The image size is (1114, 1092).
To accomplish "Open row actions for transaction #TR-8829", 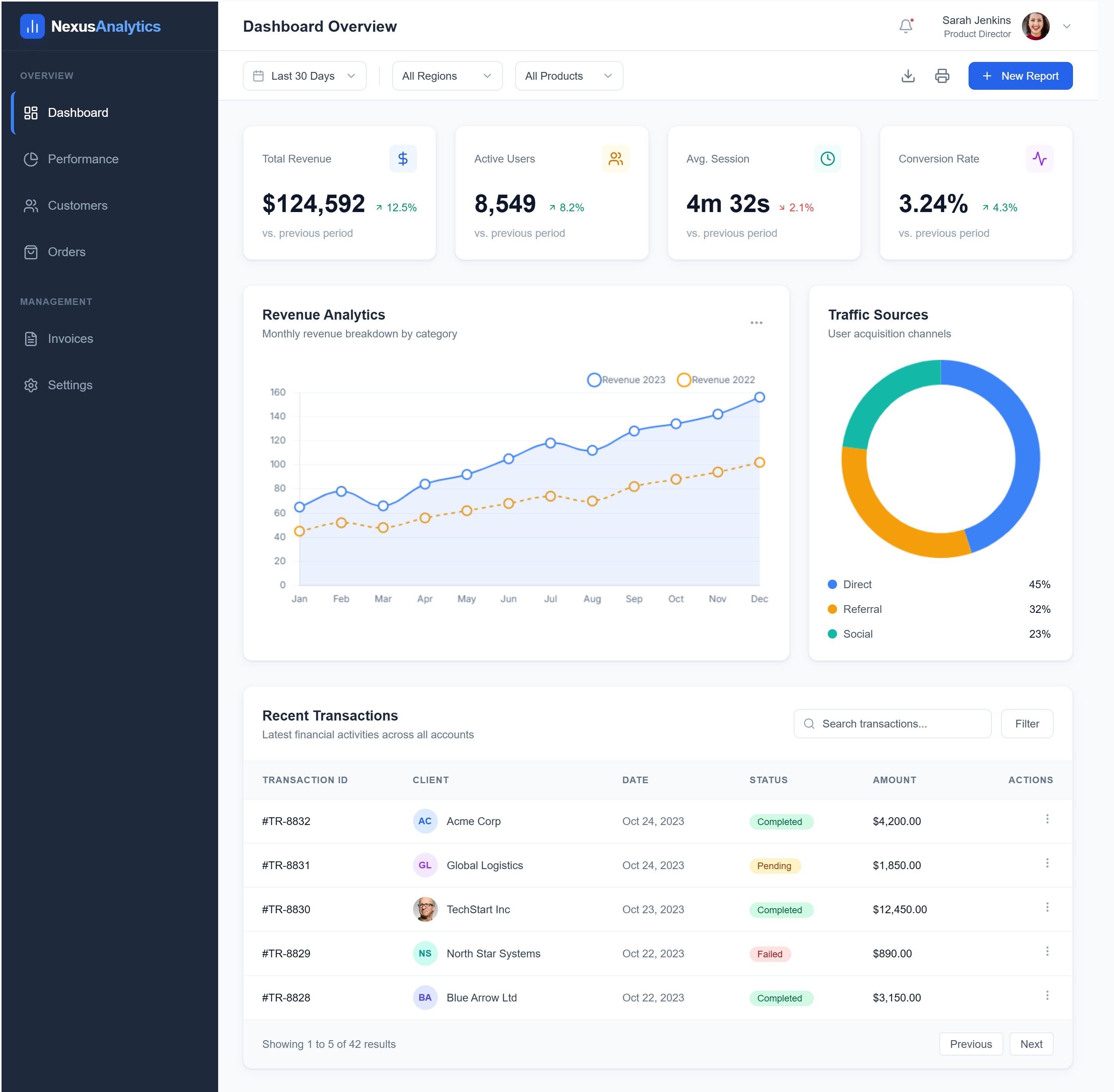I will (1047, 952).
